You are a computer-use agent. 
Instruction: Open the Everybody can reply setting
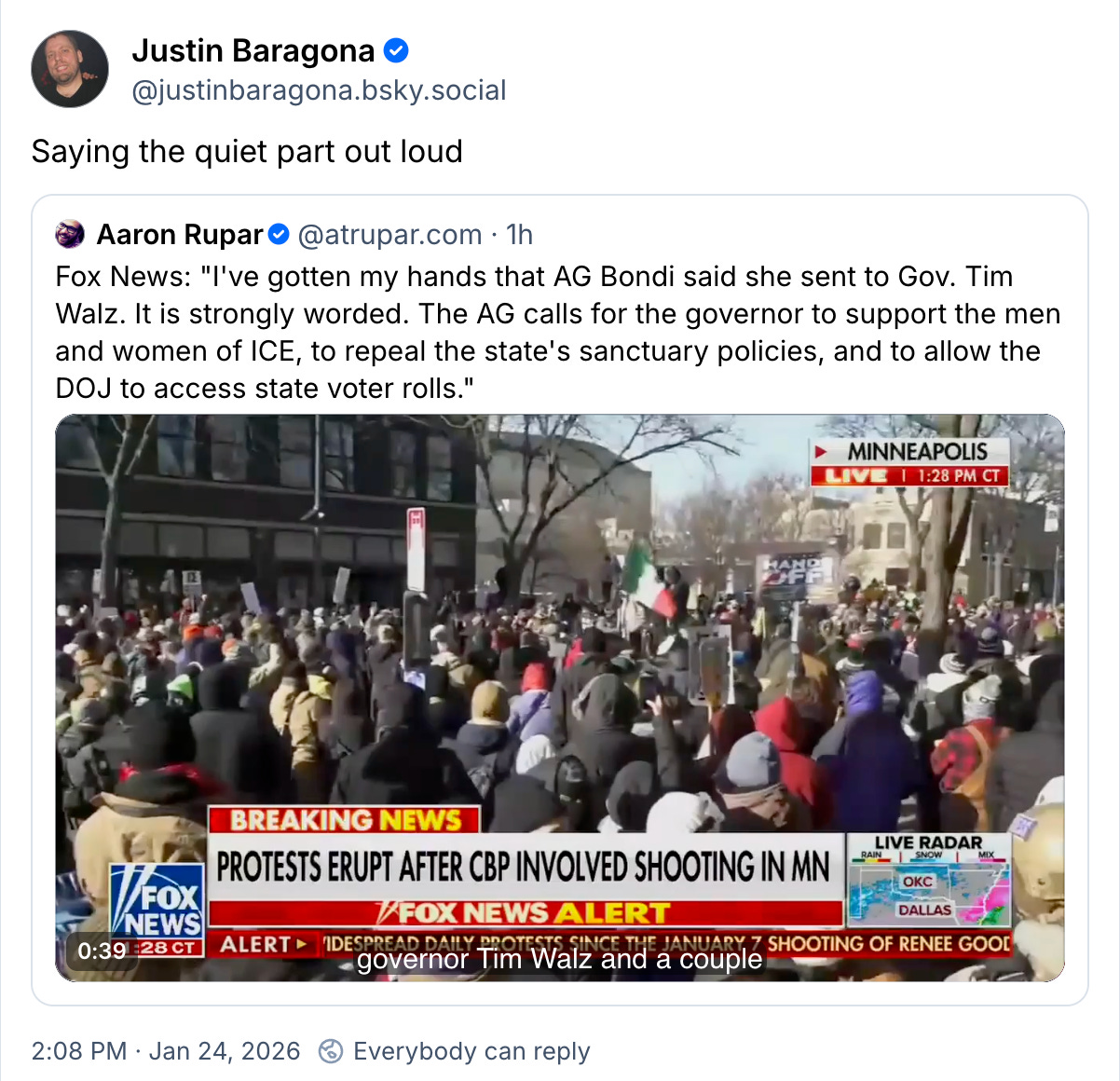[471, 1051]
